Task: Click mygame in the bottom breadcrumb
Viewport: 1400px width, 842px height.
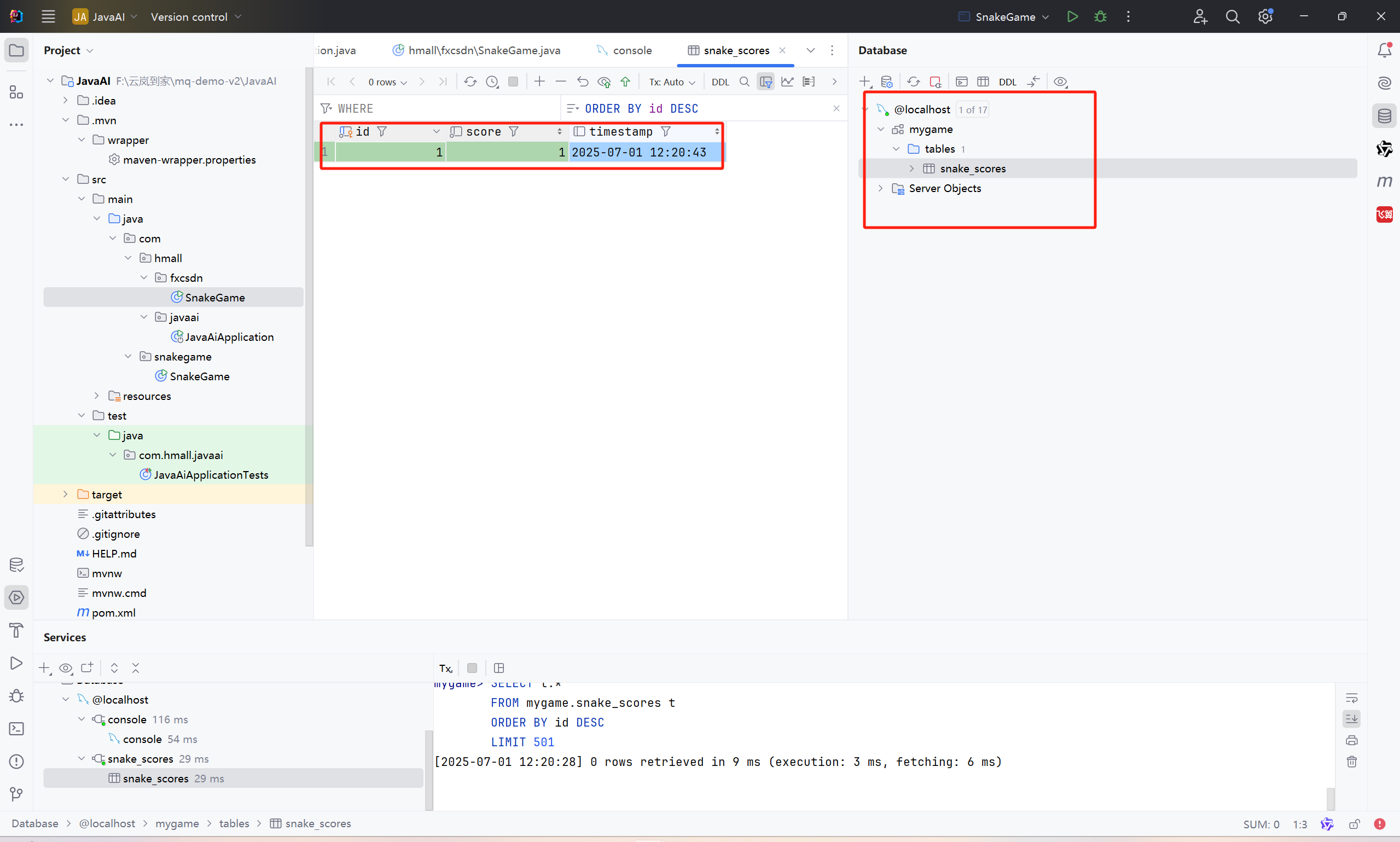Action: pyautogui.click(x=177, y=823)
